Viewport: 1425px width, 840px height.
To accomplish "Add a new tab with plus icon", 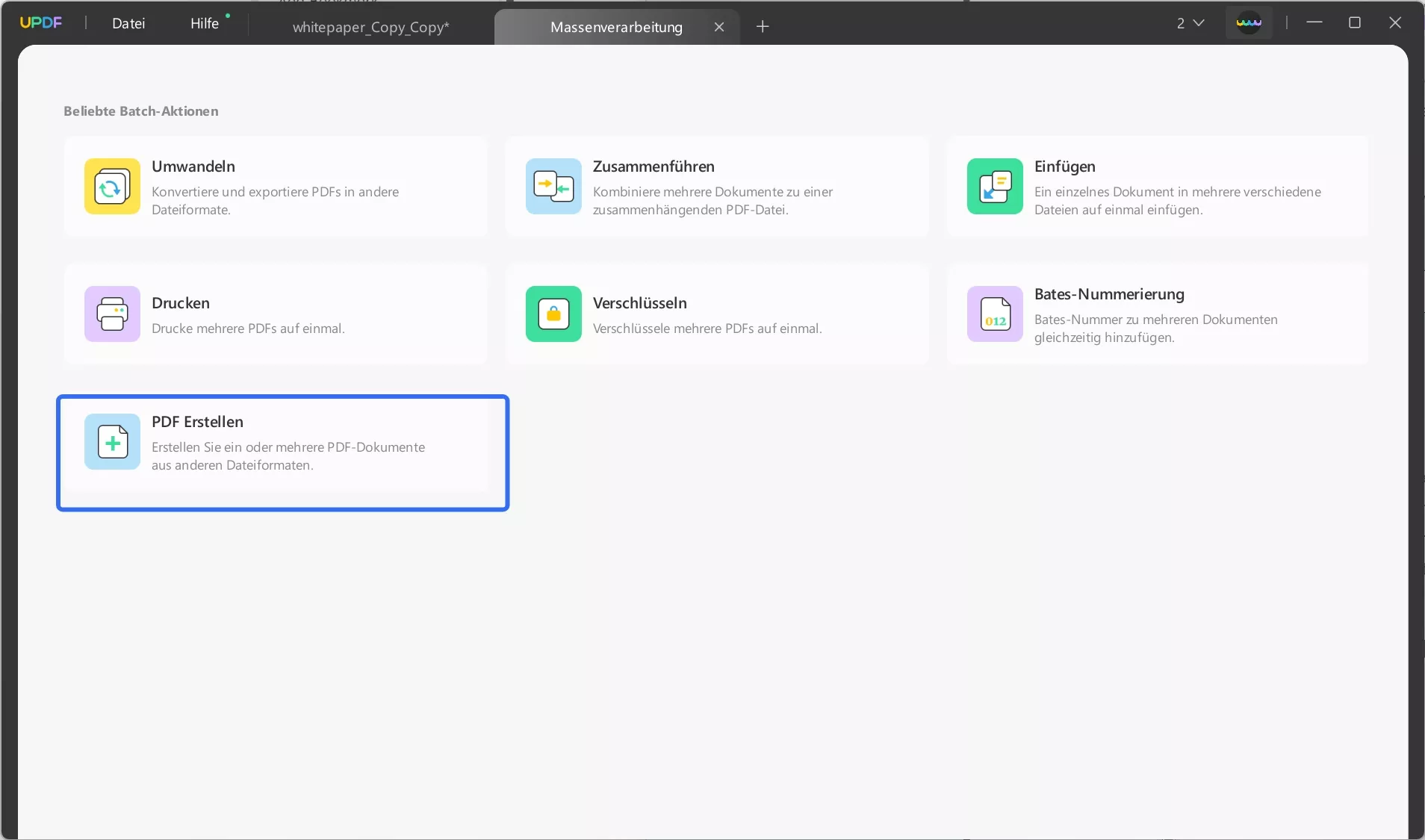I will click(763, 27).
